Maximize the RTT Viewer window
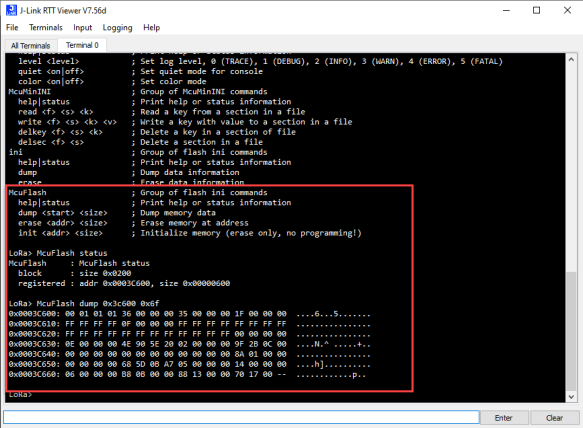The width and height of the screenshot is (583, 428). coord(537,10)
